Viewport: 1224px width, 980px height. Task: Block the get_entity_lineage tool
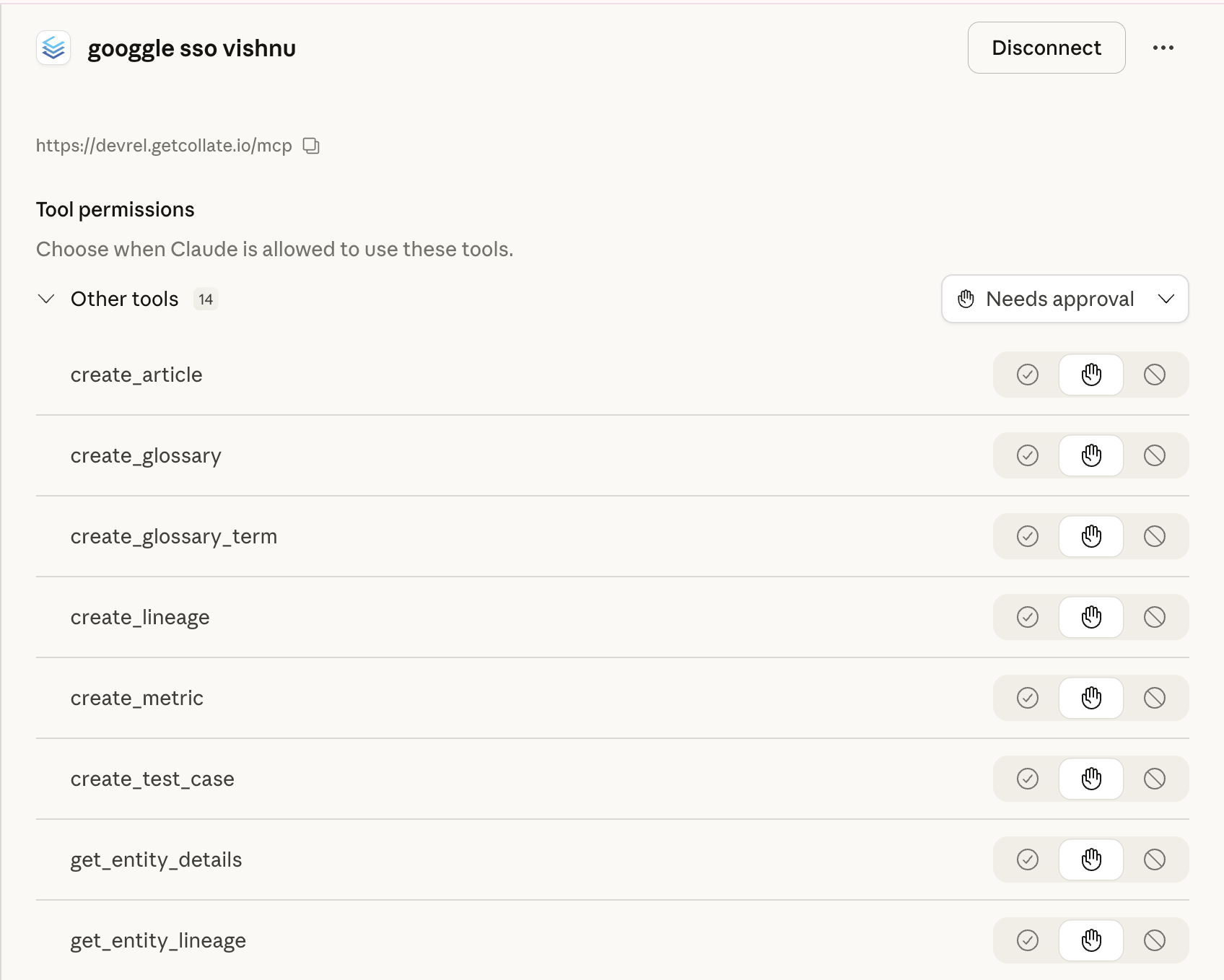pyautogui.click(x=1155, y=940)
